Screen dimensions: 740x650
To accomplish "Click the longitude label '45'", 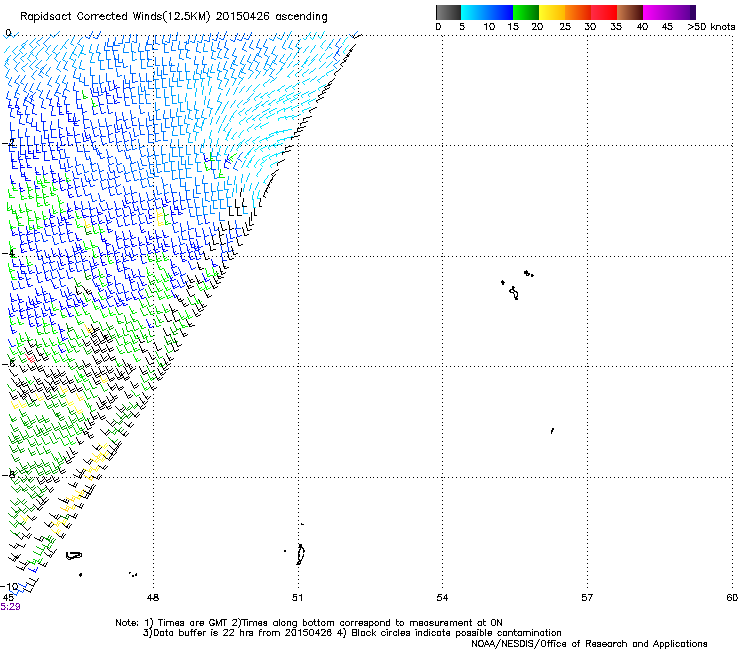I will point(8,598).
